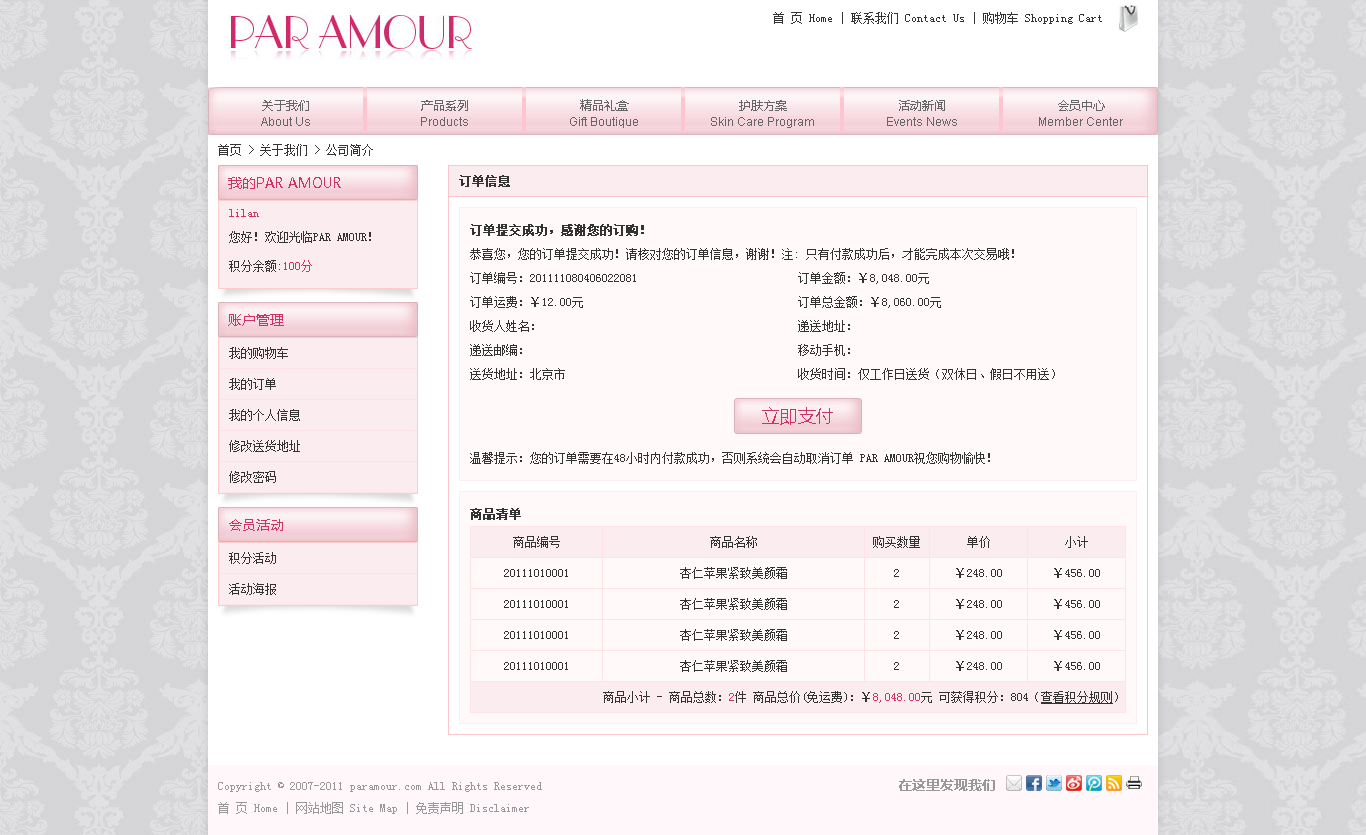
Task: Click the Twitter bird icon
Action: click(x=1054, y=783)
